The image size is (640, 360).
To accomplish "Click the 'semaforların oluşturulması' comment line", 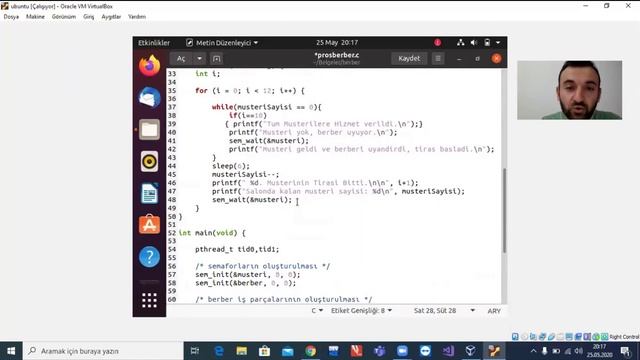I will coord(262,266).
